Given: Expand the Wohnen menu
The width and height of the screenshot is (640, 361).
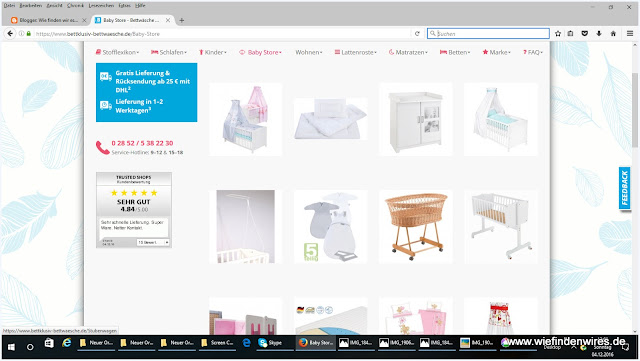Looking at the screenshot, I should (x=309, y=52).
